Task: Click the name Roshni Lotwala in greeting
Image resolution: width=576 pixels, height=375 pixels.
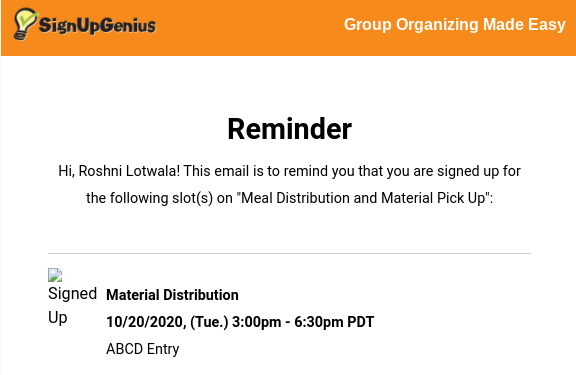Action: coord(129,171)
